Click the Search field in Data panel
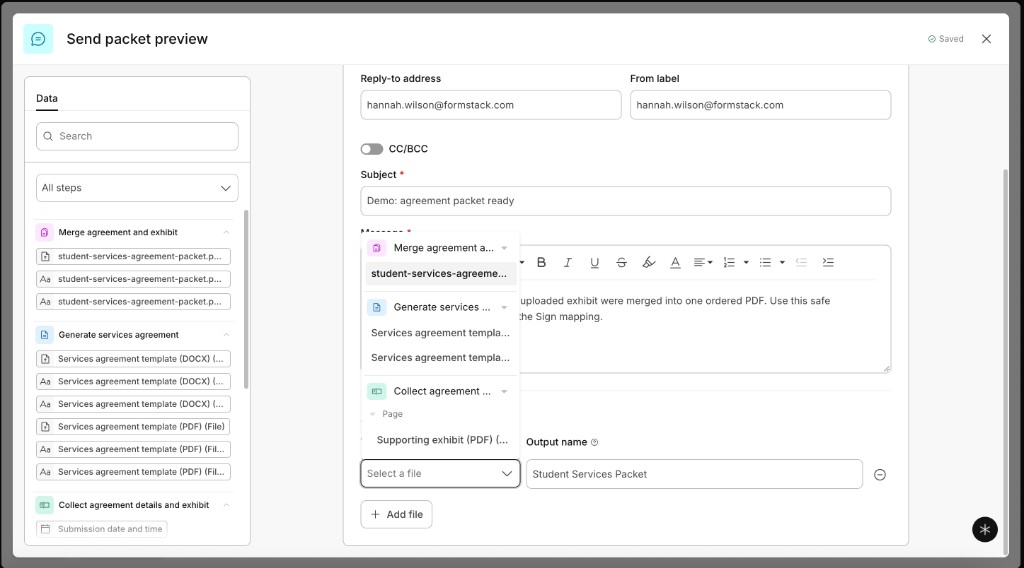The image size is (1024, 568). click(x=137, y=136)
